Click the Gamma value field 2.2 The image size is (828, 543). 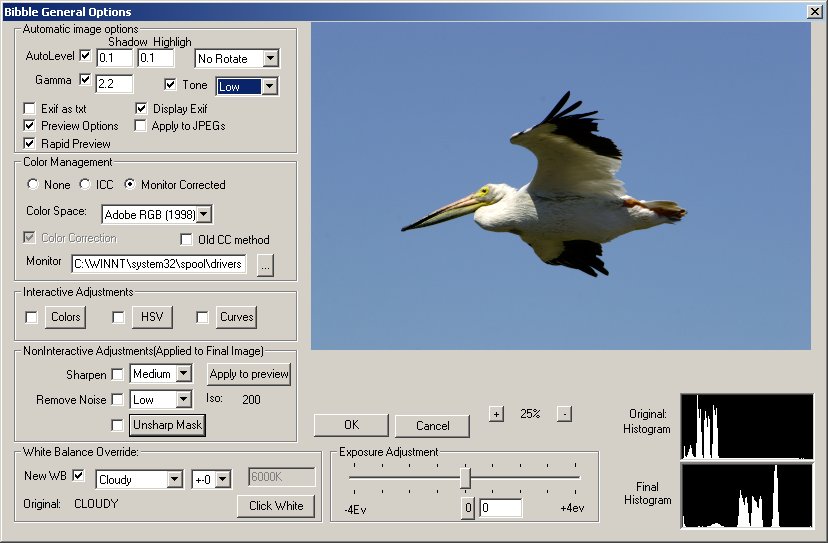pyautogui.click(x=115, y=83)
